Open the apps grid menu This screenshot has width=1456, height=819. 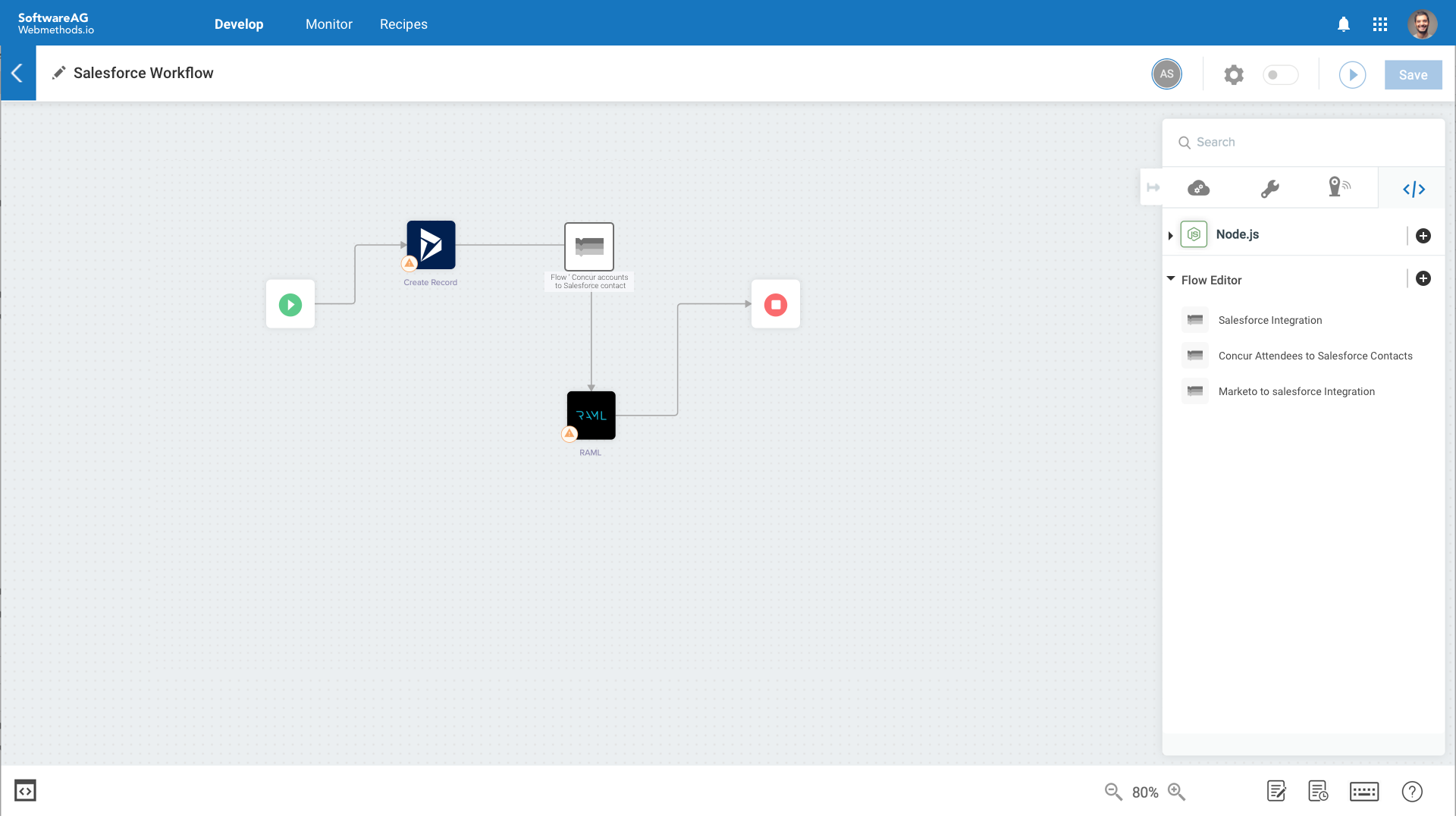pyautogui.click(x=1380, y=24)
